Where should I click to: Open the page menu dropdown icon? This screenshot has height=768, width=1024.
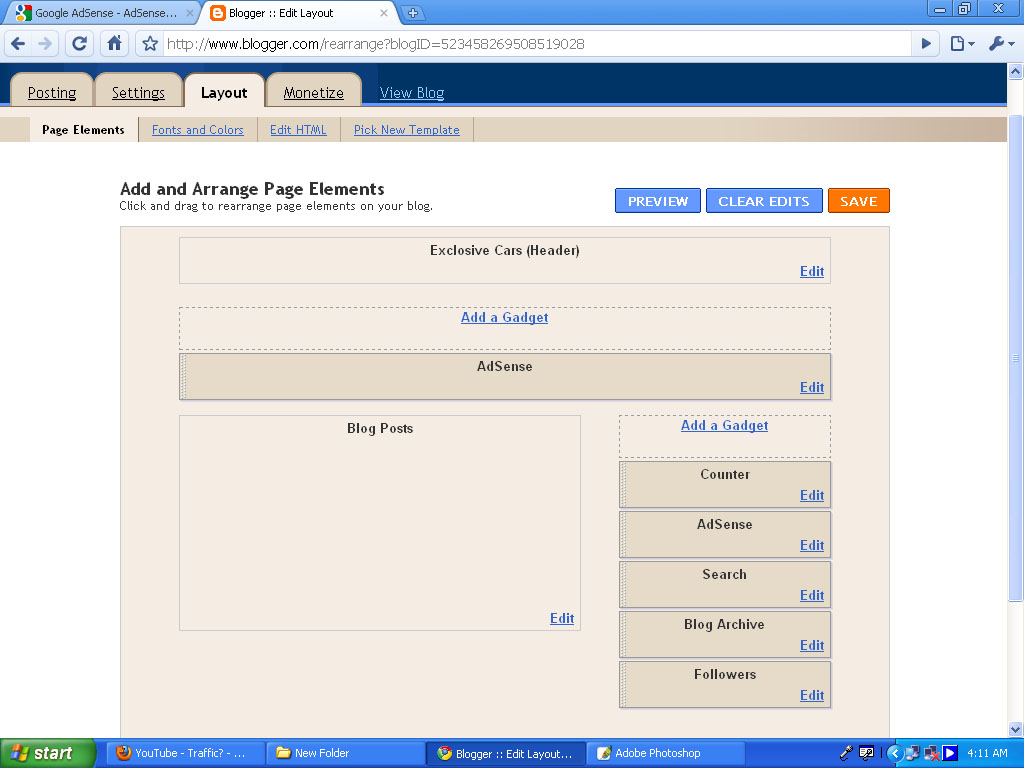pos(962,44)
